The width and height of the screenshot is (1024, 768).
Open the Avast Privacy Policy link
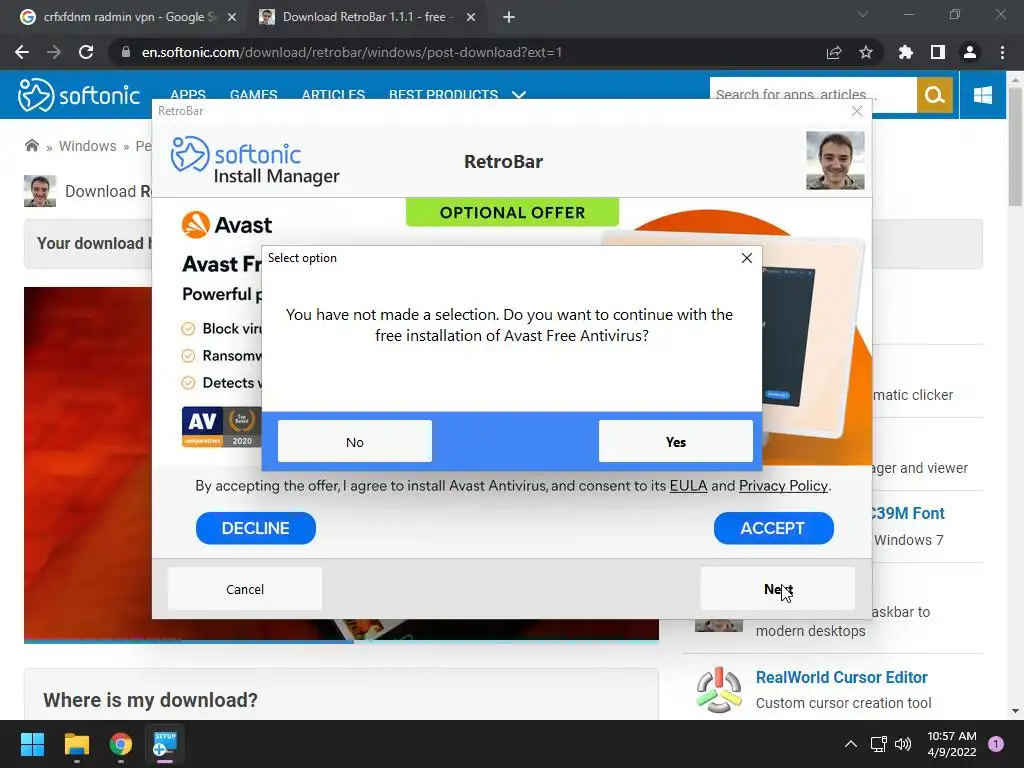783,486
